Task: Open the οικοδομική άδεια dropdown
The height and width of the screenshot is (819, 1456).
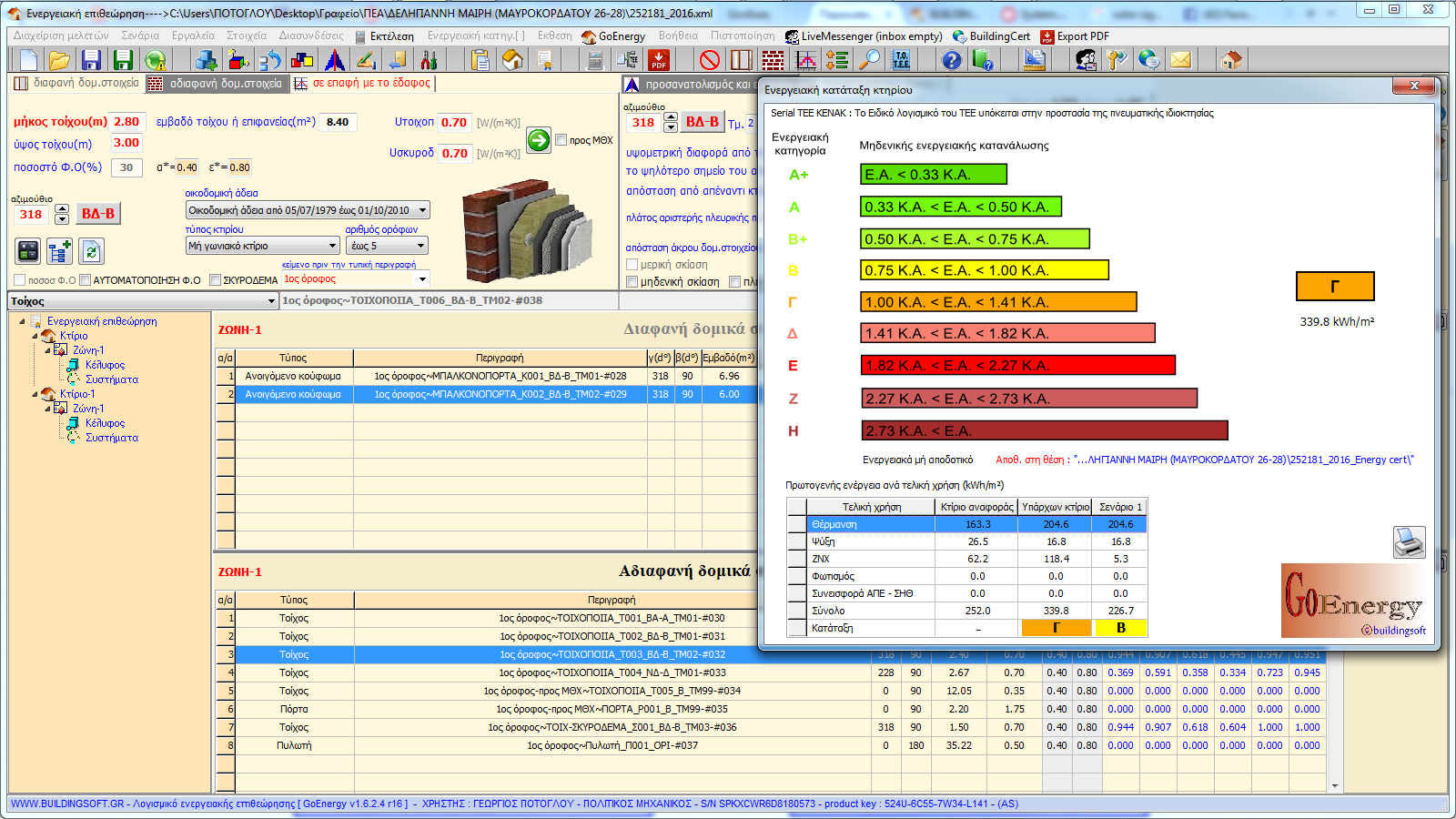Action: pos(422,210)
